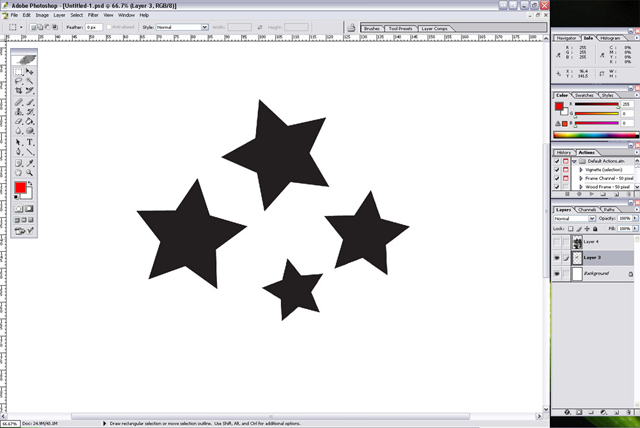The image size is (640, 428).
Task: Switch to the Channels tab
Action: [587, 209]
